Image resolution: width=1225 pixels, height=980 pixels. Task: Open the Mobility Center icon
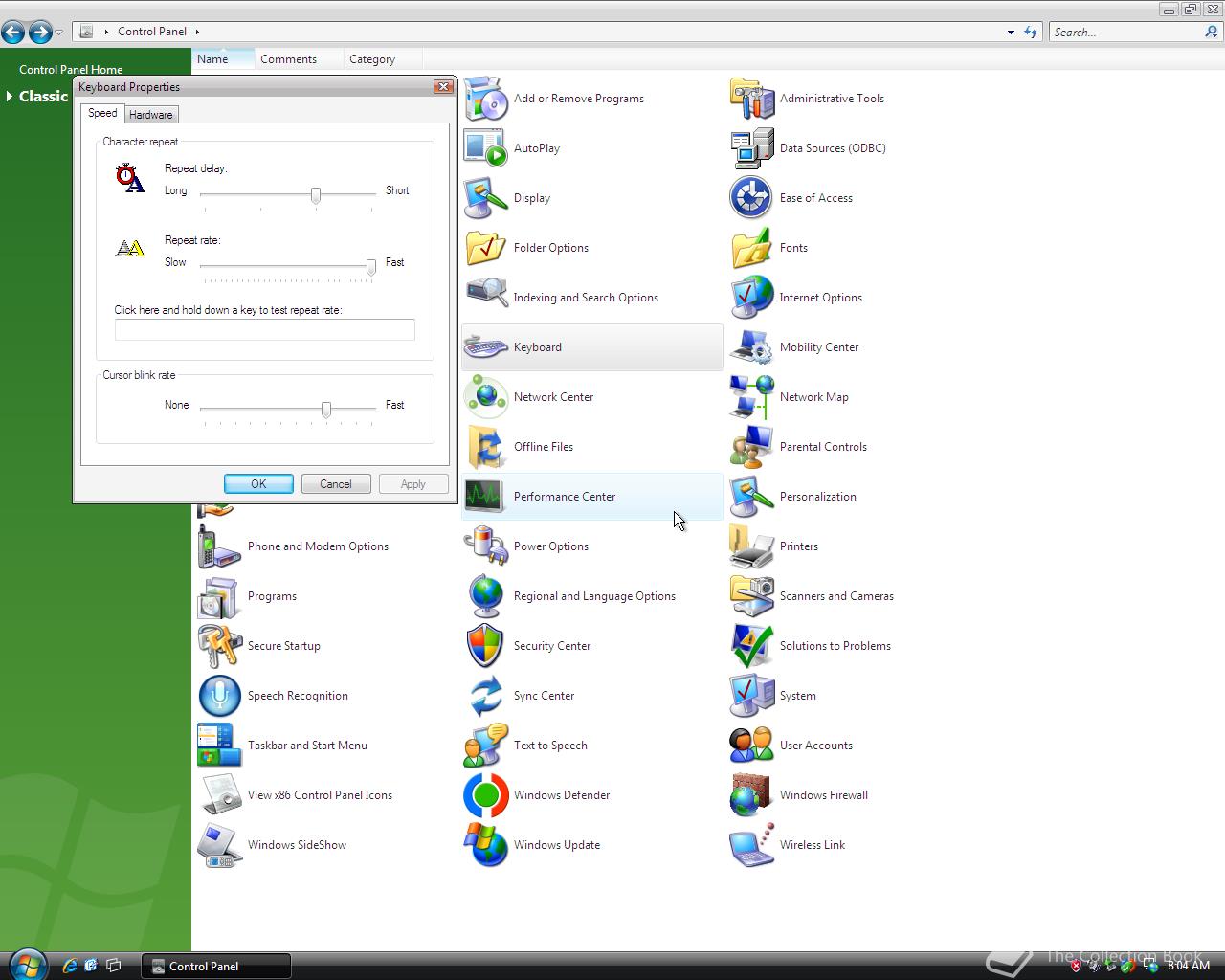coord(752,347)
